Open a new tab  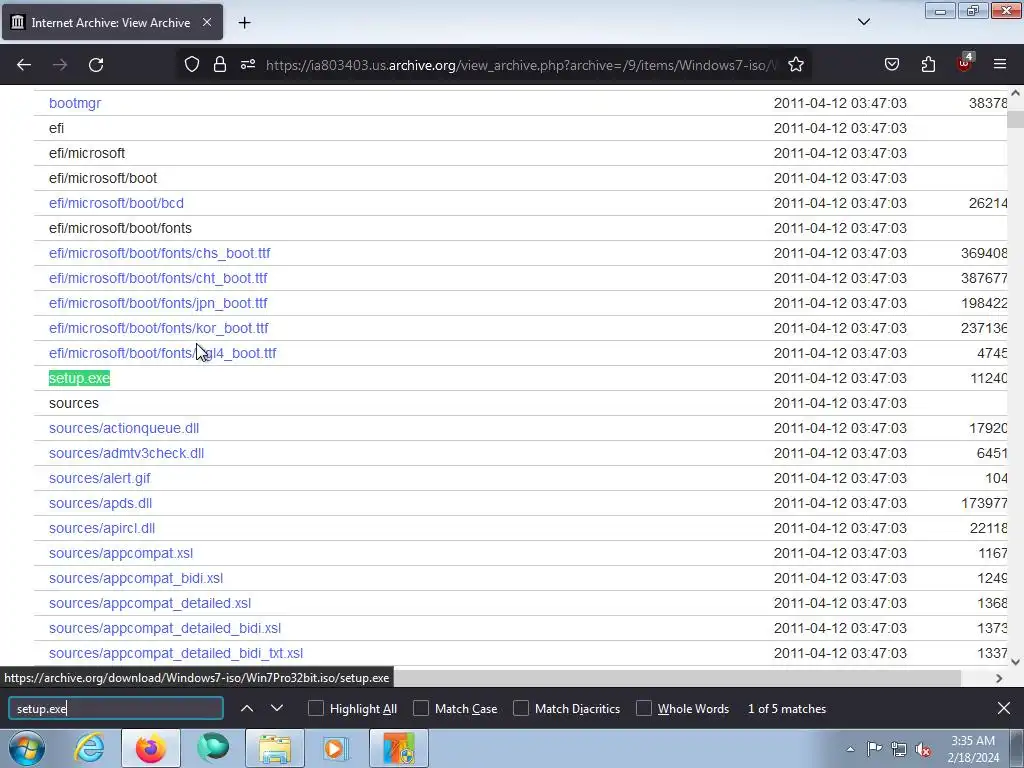coord(244,23)
